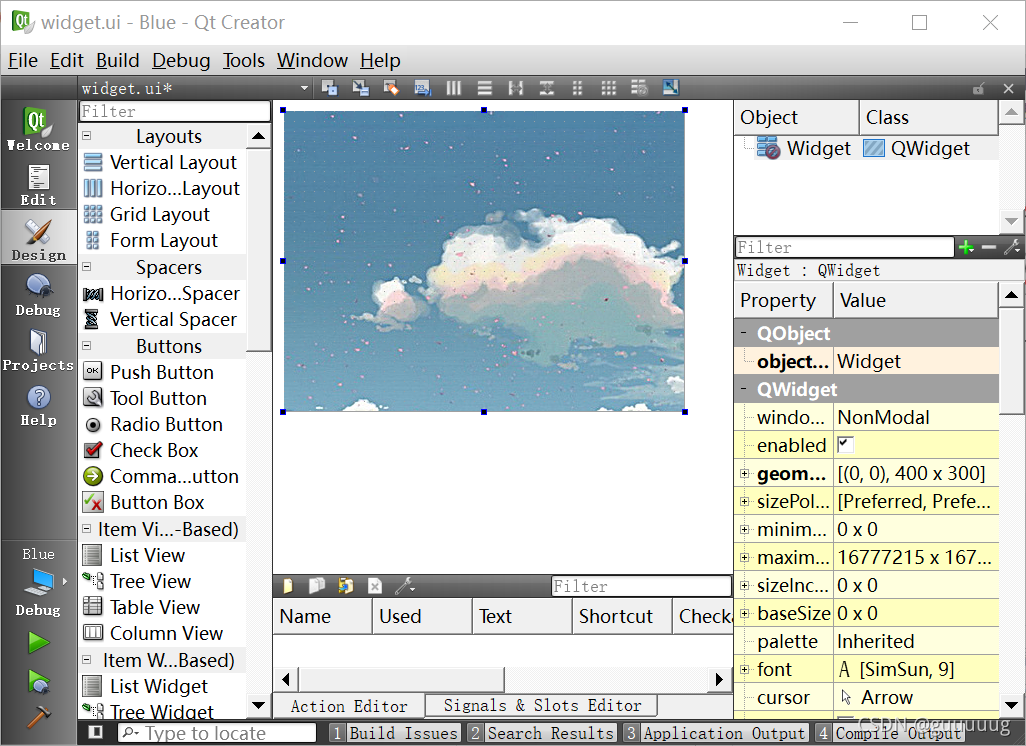This screenshot has width=1026, height=746.
Task: Remove dynamic property with minus icon
Action: [989, 247]
